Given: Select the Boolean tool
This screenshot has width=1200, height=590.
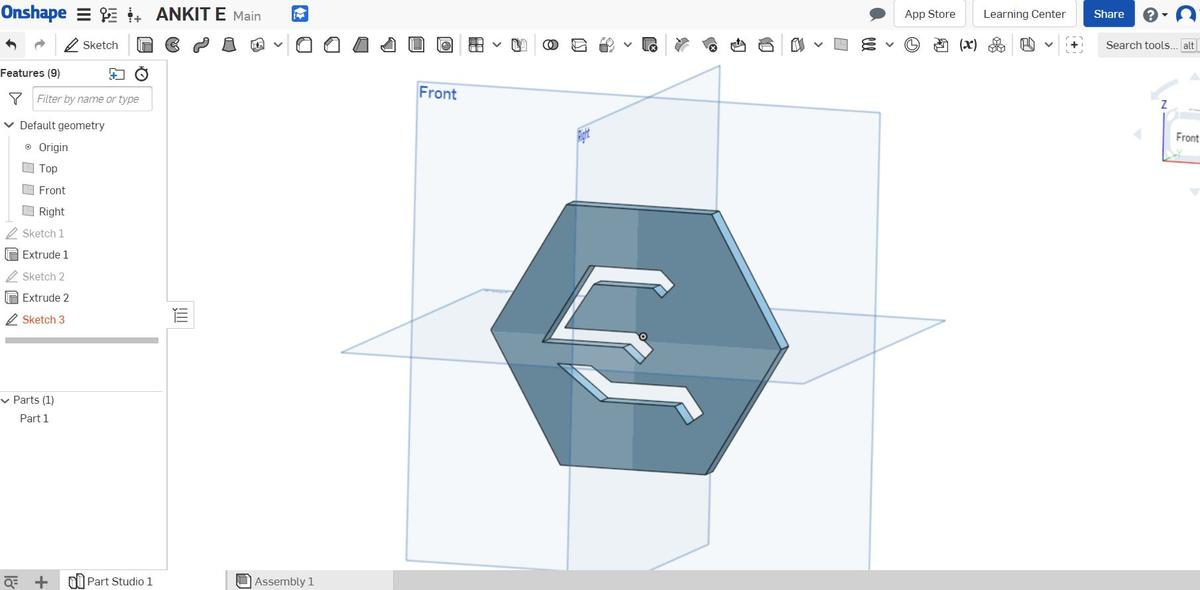Looking at the screenshot, I should 551,45.
